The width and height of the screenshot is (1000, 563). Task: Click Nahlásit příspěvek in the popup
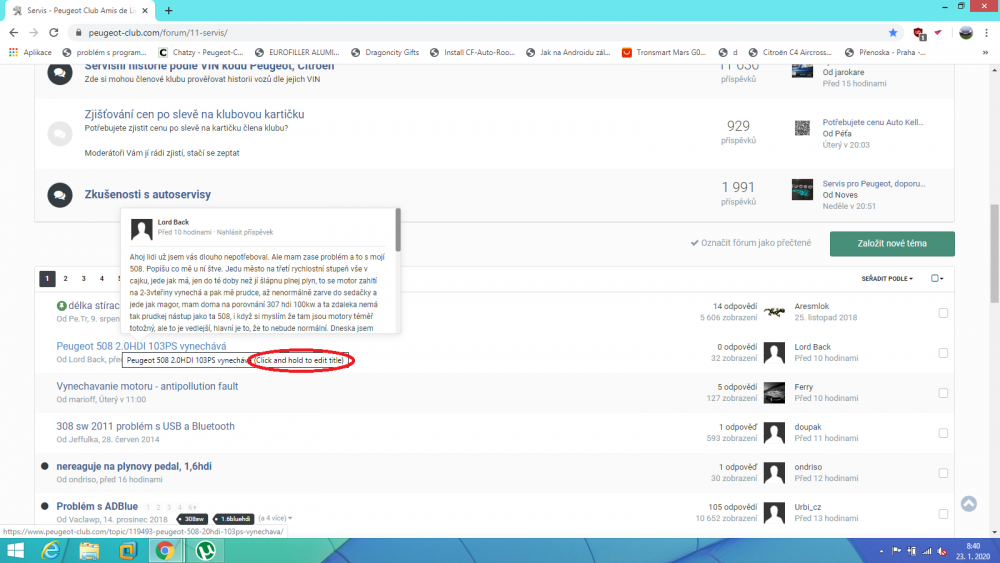pyautogui.click(x=245, y=233)
